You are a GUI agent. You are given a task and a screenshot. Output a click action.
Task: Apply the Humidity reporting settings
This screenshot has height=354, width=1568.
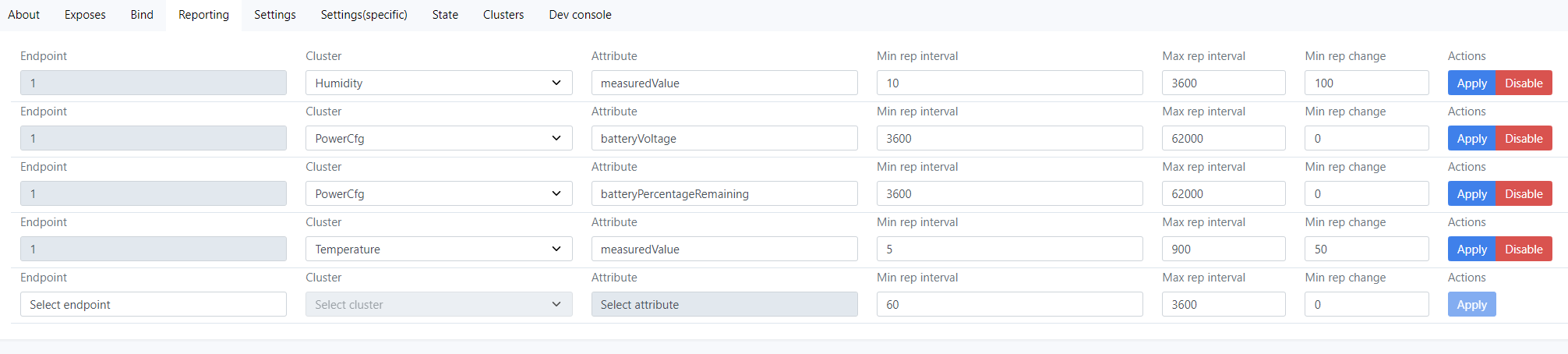(x=1471, y=83)
